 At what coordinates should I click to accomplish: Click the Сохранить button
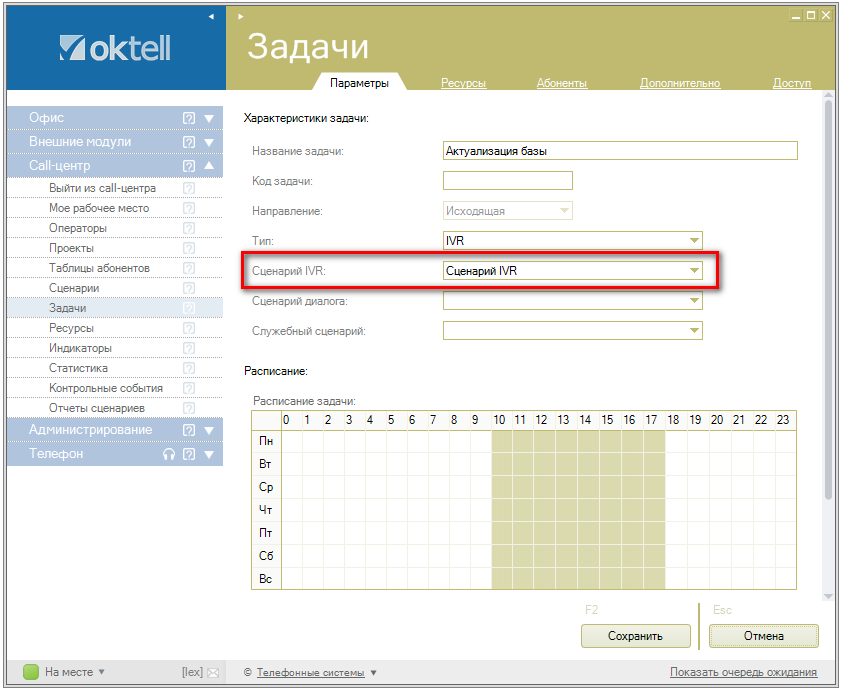(635, 636)
